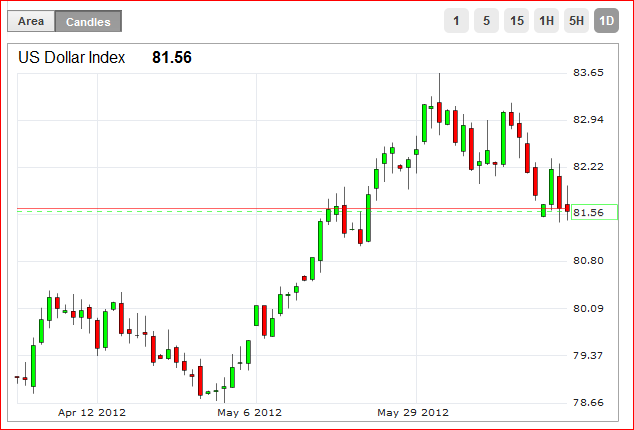Screen dimensions: 634x430
Task: Click the May 6 2012 date label
Action: click(249, 413)
